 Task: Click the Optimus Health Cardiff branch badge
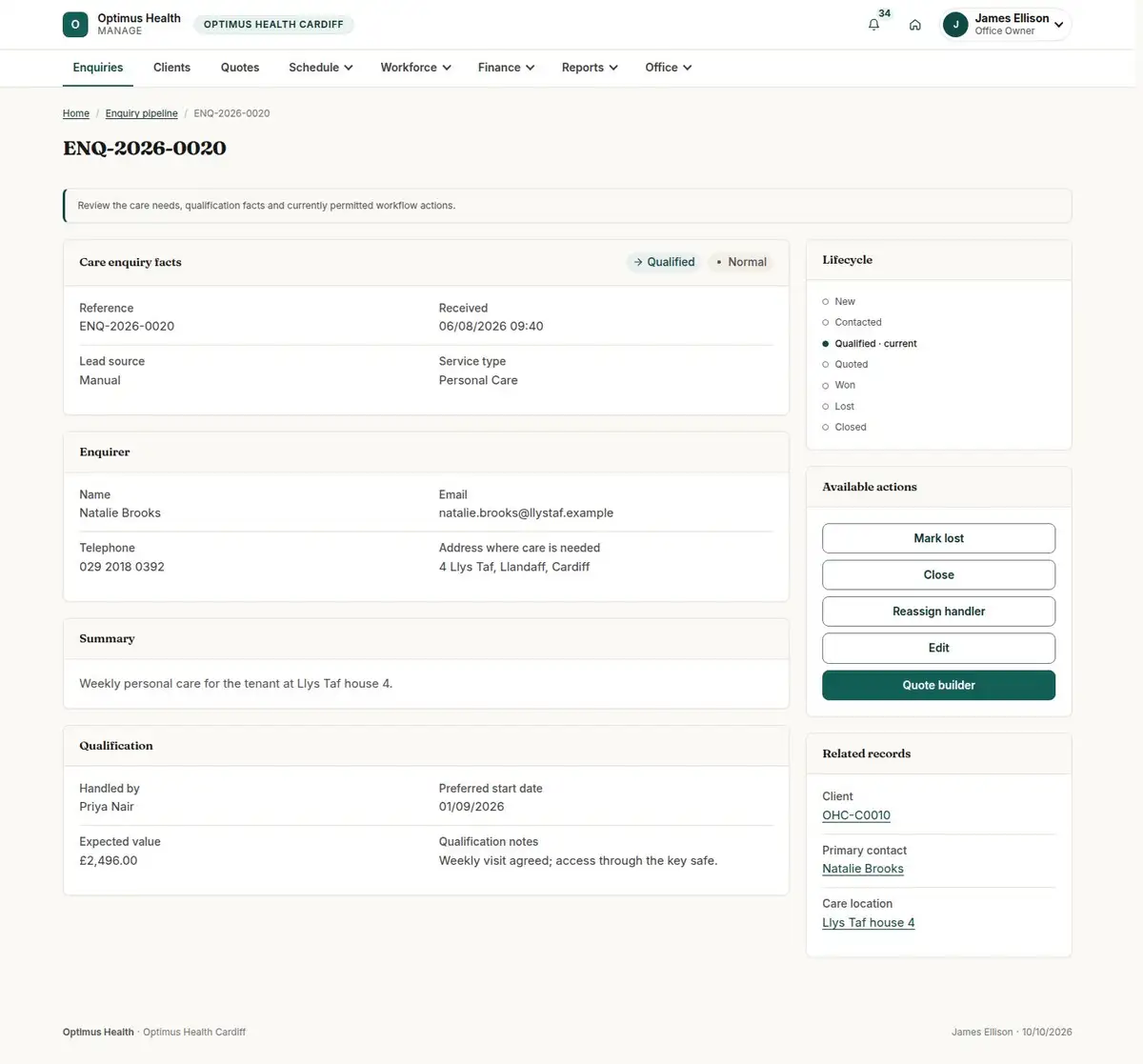click(x=273, y=25)
